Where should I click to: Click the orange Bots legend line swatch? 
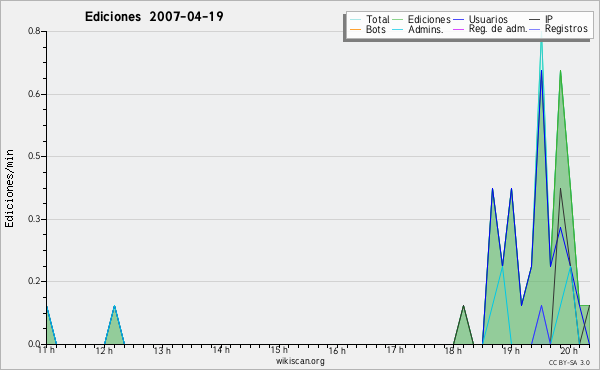tap(355, 29)
